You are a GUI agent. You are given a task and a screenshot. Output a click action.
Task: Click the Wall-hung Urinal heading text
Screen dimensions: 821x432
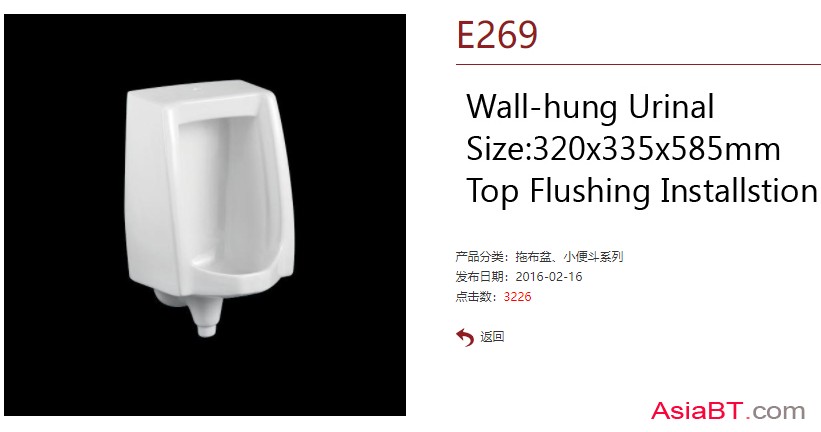[x=590, y=107]
